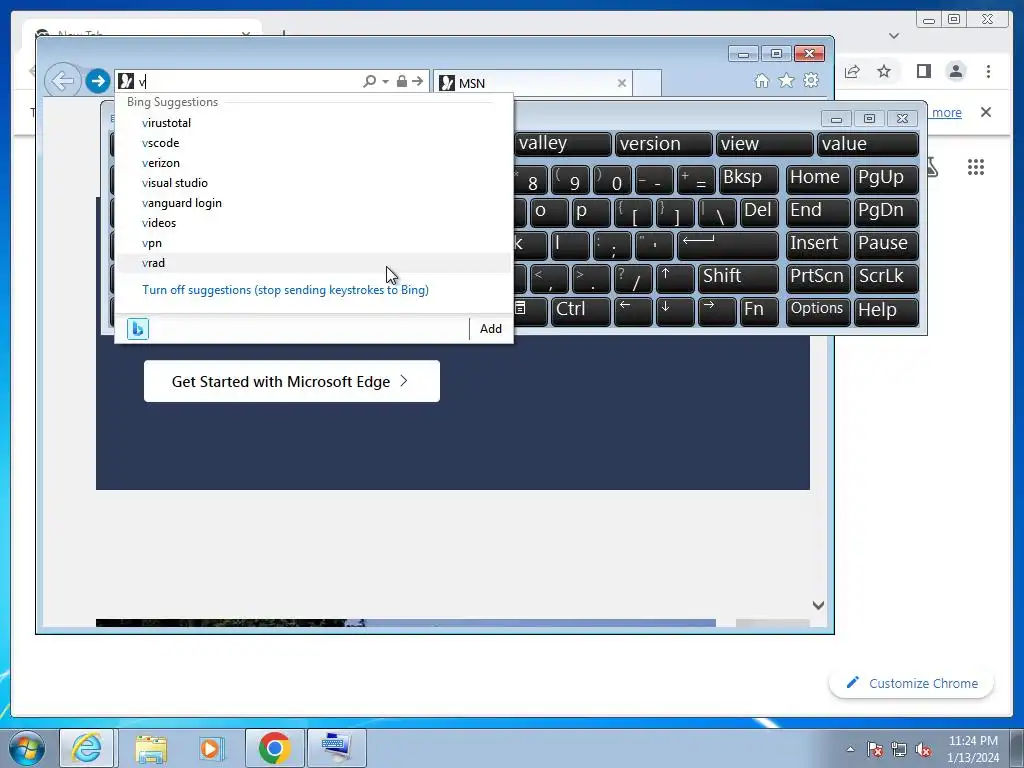This screenshot has height=768, width=1024.
Task: Tap the Bksp key on on-screen keyboard
Action: pyautogui.click(x=748, y=179)
